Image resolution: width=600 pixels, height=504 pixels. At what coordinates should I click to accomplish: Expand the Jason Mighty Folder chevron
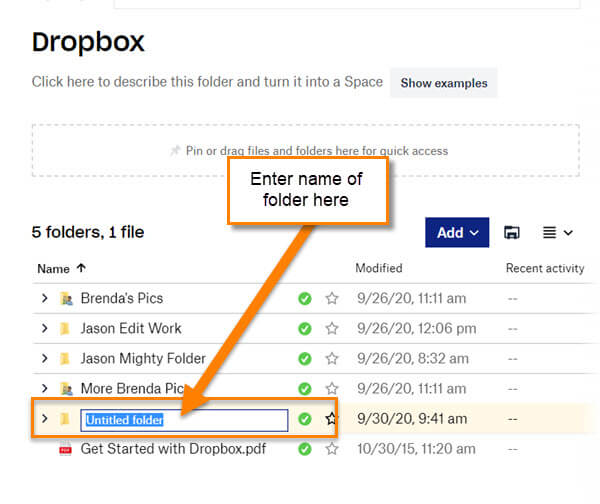coord(44,359)
